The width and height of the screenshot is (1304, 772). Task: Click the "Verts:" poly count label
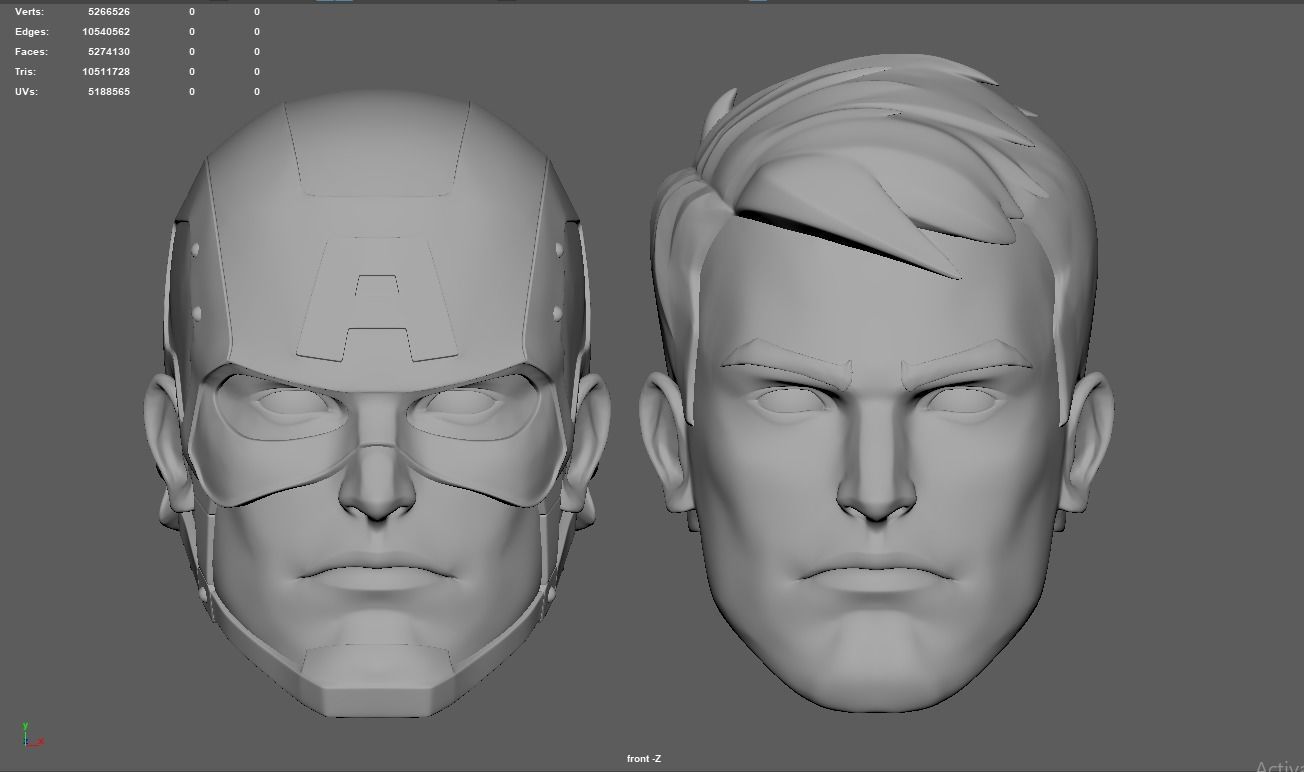[29, 12]
